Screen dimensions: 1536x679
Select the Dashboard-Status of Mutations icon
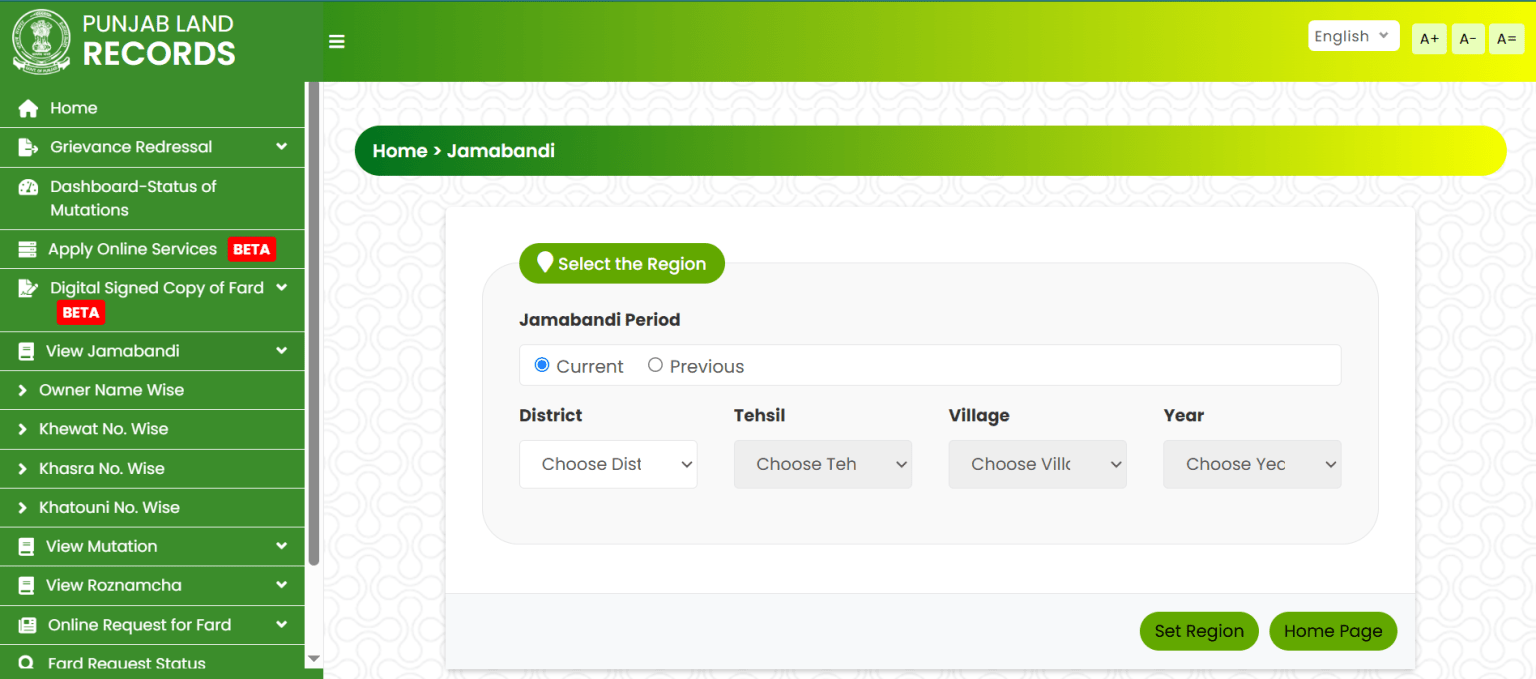28,187
